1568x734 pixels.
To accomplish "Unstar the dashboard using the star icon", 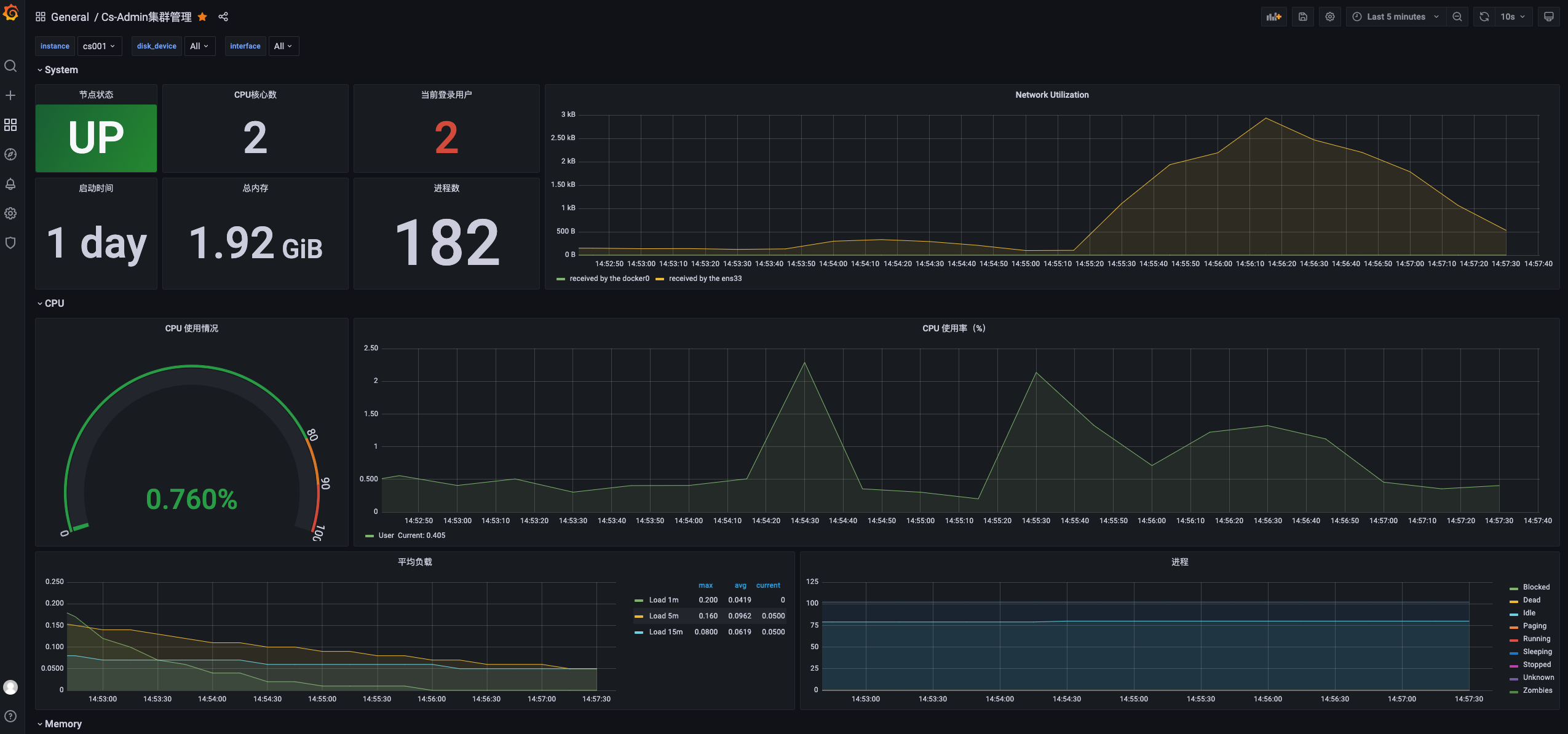I will tap(202, 17).
